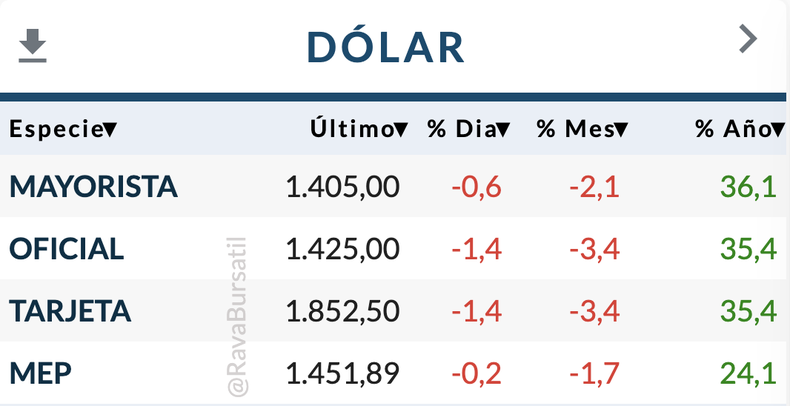Sort table by Especie column
The width and height of the screenshot is (790, 406).
coord(63,129)
